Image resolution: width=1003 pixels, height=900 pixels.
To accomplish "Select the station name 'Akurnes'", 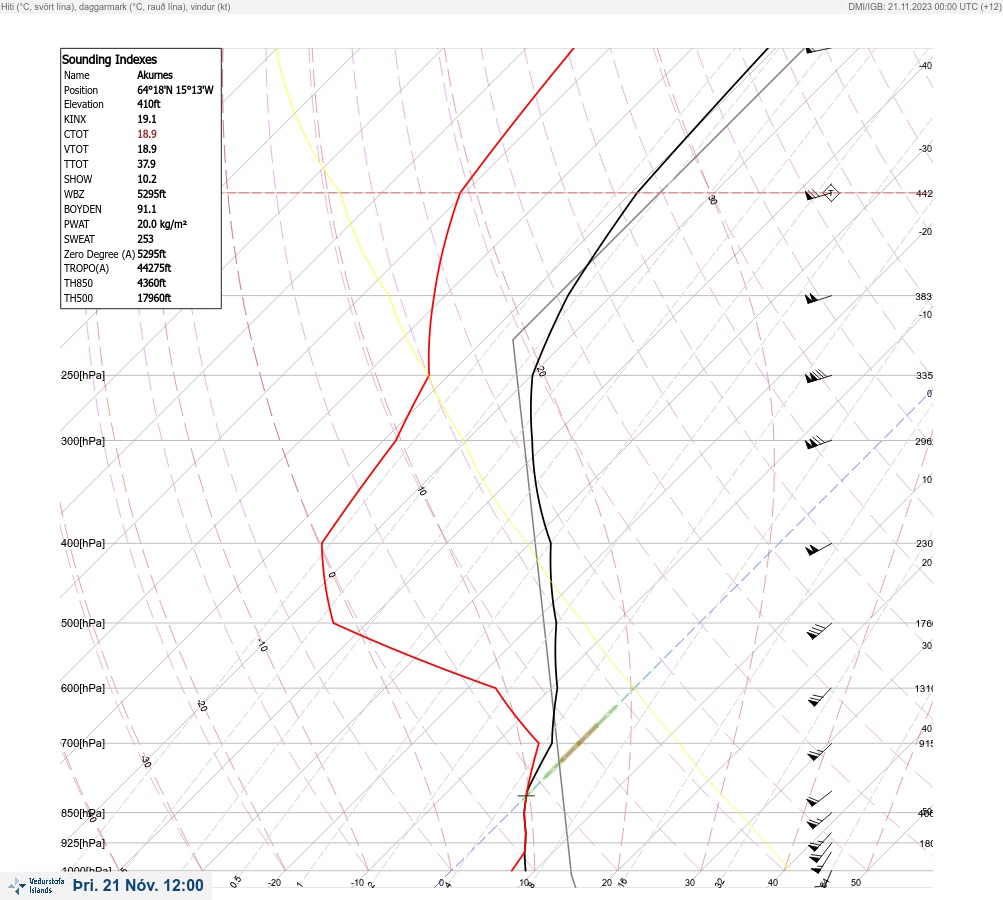I will pos(155,75).
